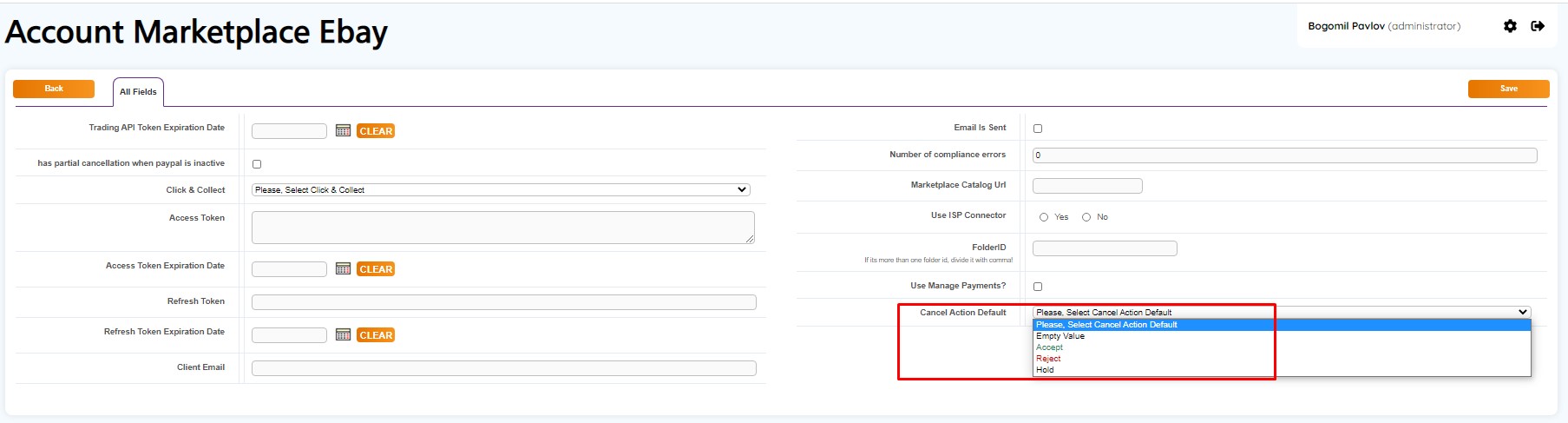Choose Hold in cancel action list
1568x423 pixels.
click(1282, 370)
